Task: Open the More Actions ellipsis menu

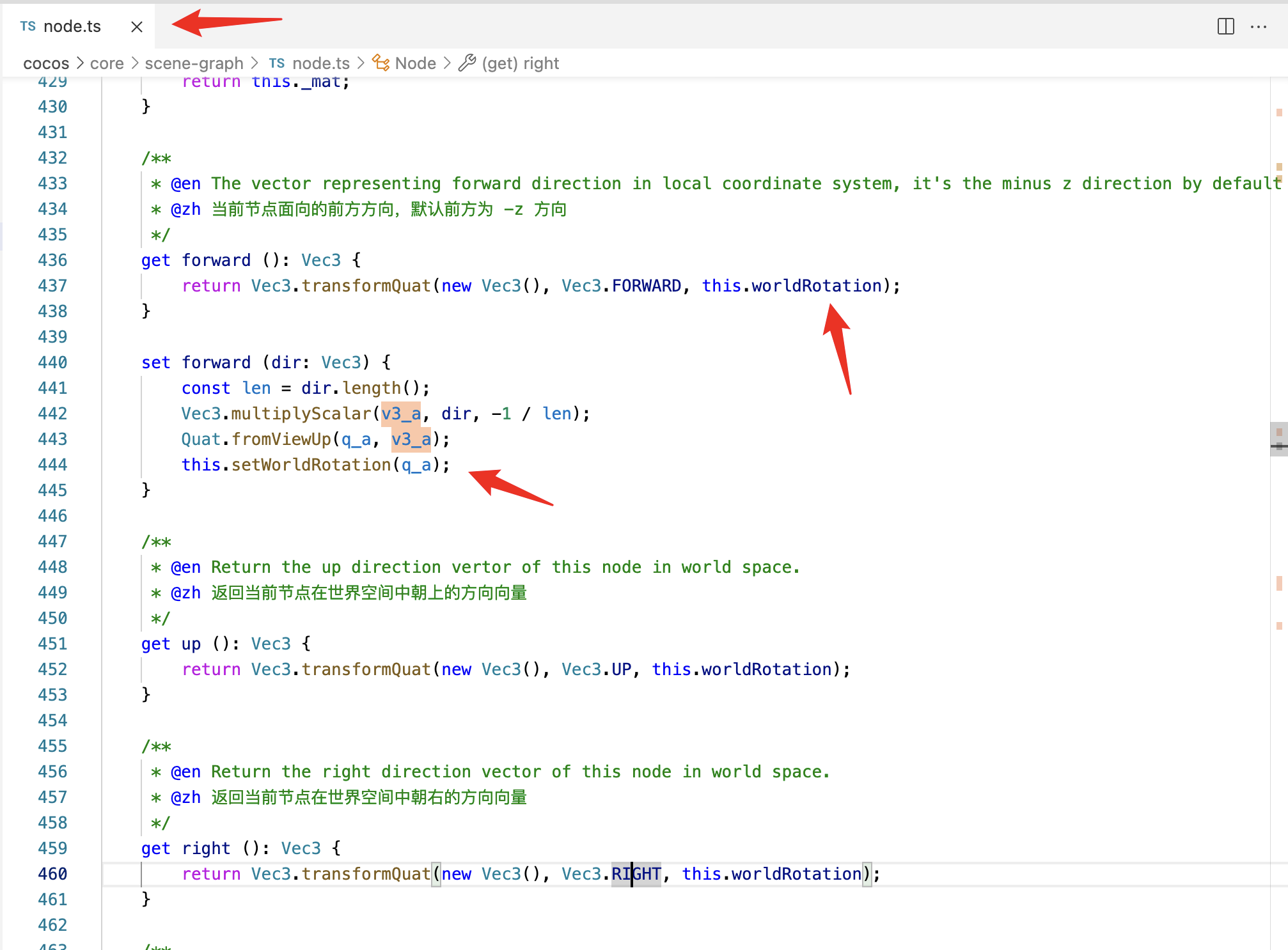Action: tap(1258, 26)
